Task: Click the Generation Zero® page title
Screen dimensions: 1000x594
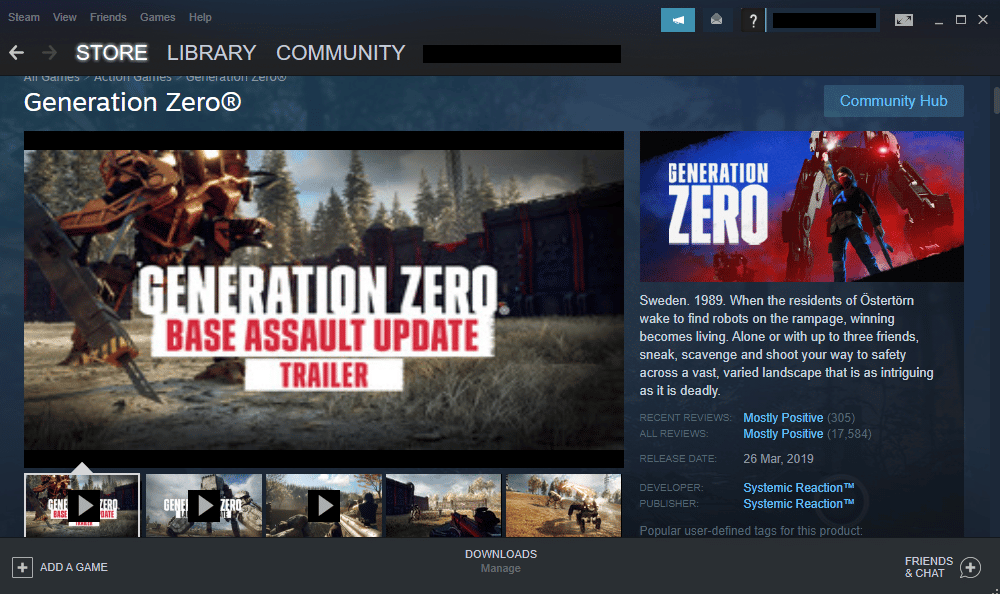Action: click(133, 102)
